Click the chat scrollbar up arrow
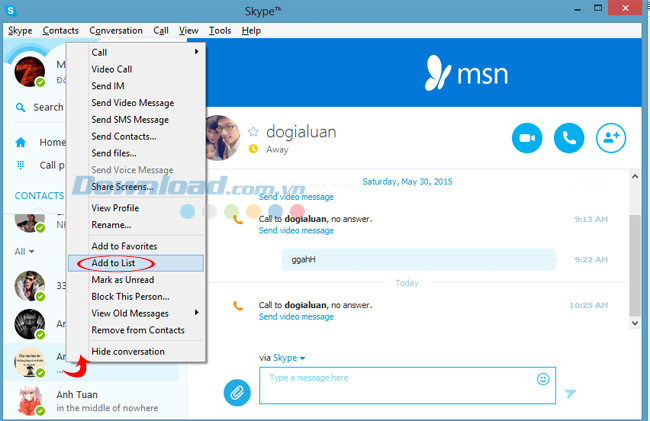Screen dimensions: 650x421 pyautogui.click(x=635, y=176)
